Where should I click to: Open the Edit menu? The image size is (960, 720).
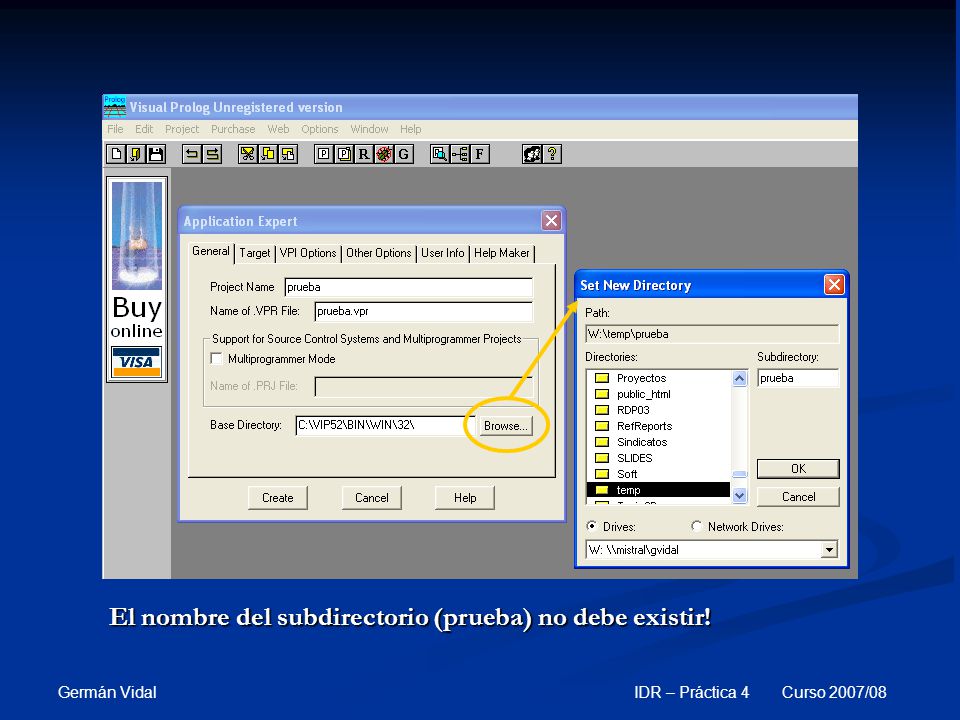tap(144, 129)
